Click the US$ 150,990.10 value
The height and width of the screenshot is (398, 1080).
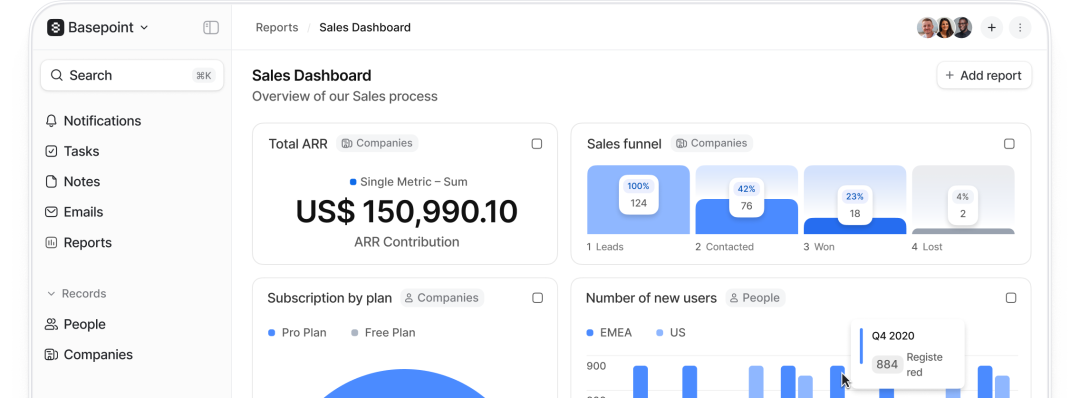coord(406,211)
